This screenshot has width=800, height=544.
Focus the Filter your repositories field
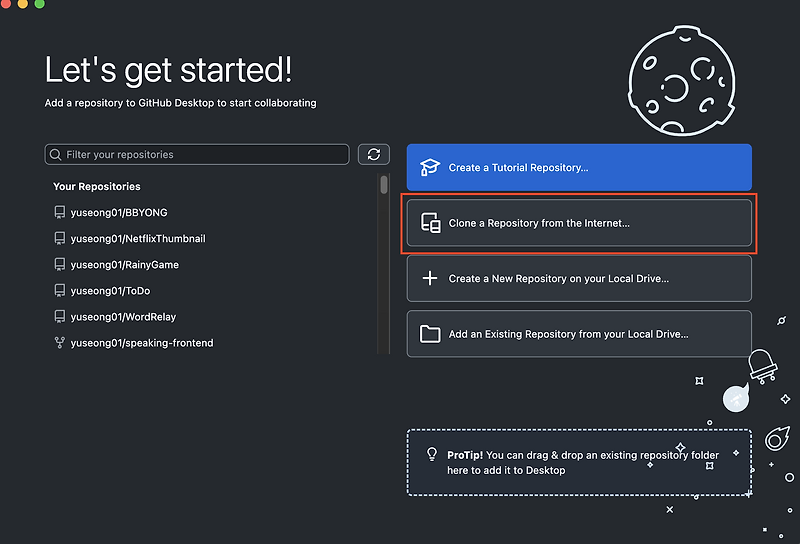pyautogui.click(x=197, y=154)
